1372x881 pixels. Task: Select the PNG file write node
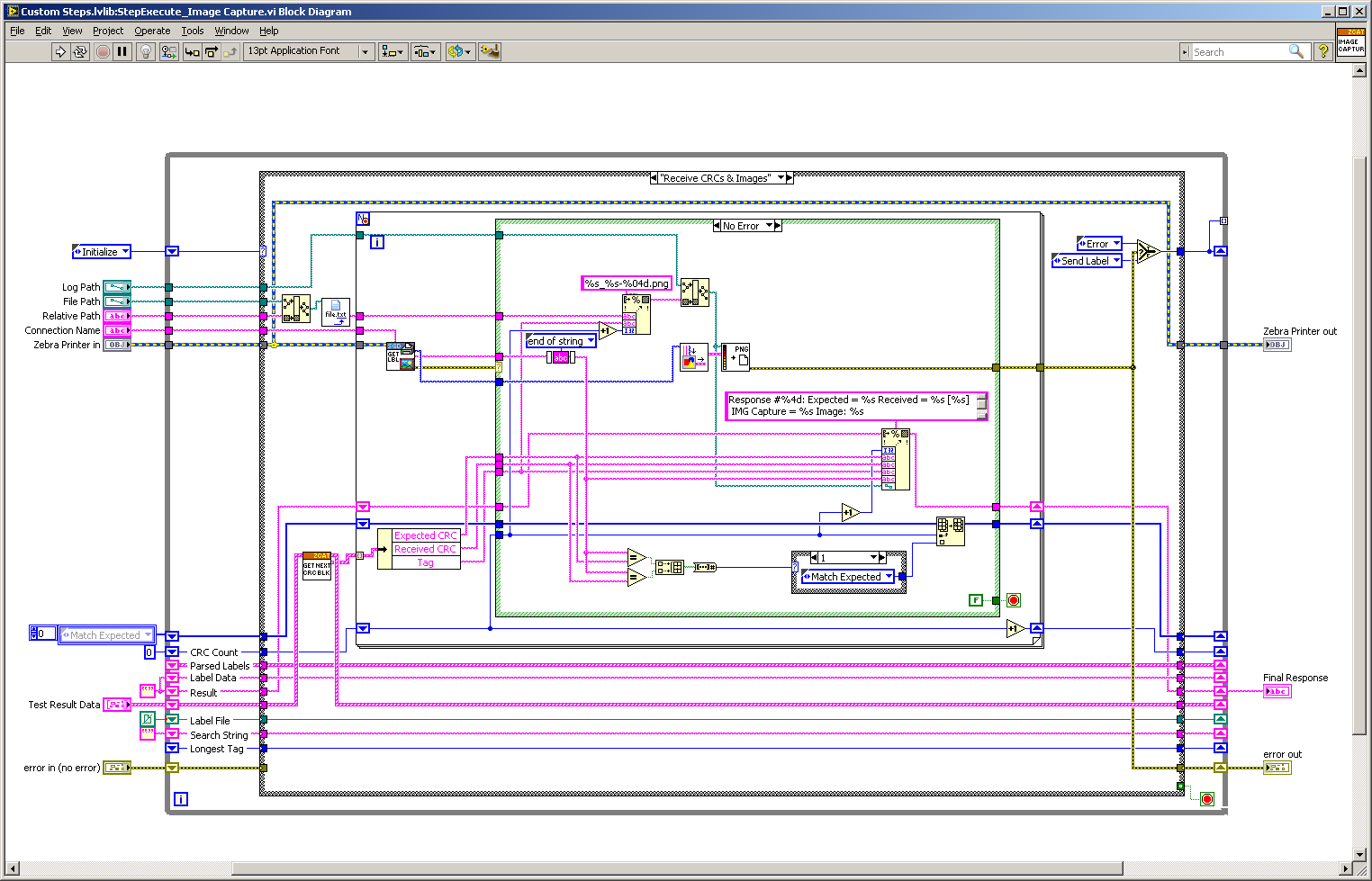coord(735,356)
